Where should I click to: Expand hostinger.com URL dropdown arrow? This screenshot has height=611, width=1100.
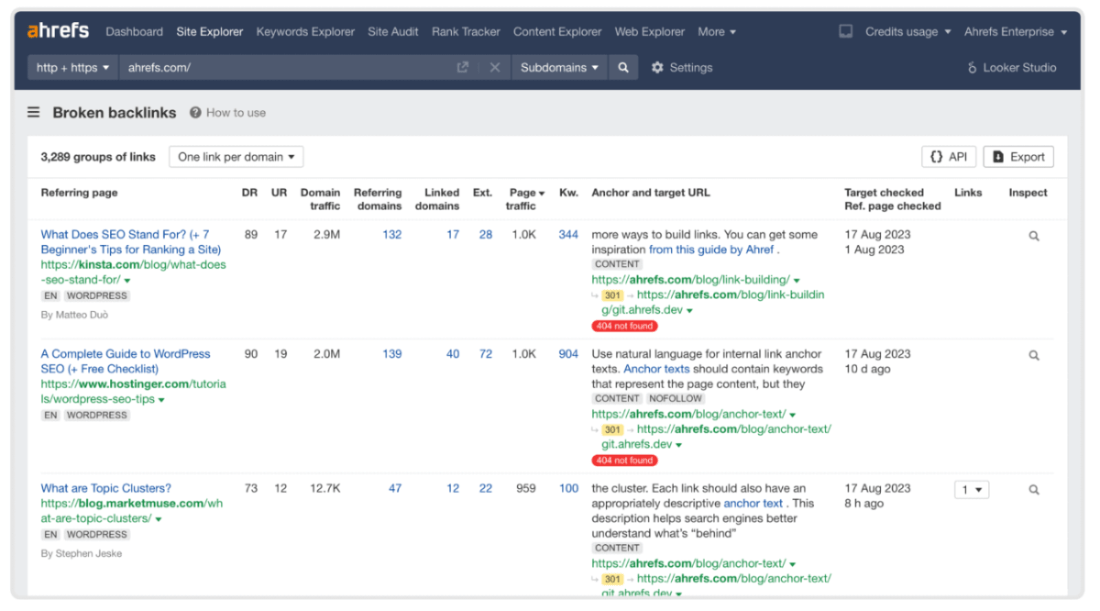161,400
